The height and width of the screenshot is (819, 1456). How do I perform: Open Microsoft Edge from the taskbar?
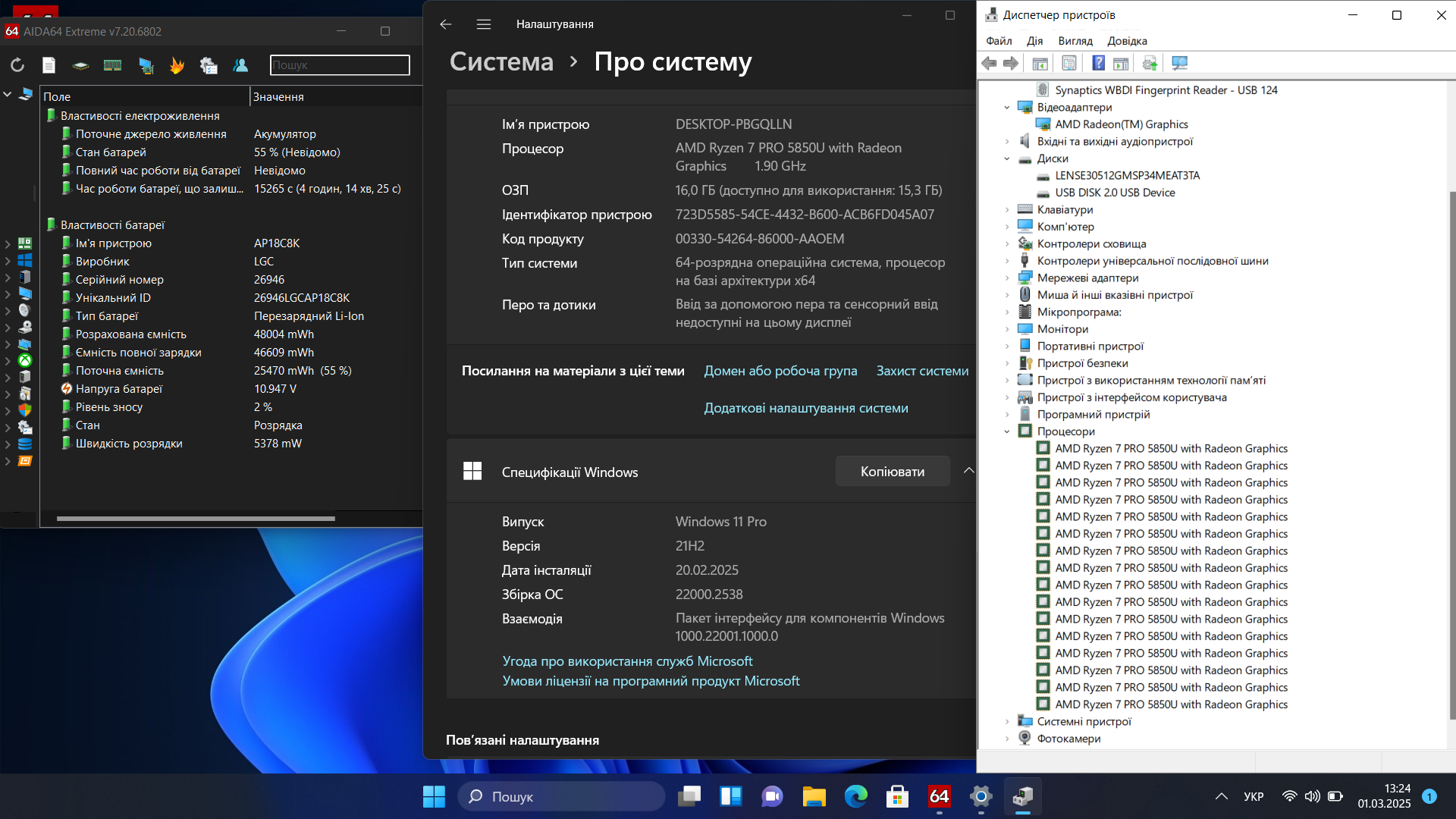(x=855, y=796)
